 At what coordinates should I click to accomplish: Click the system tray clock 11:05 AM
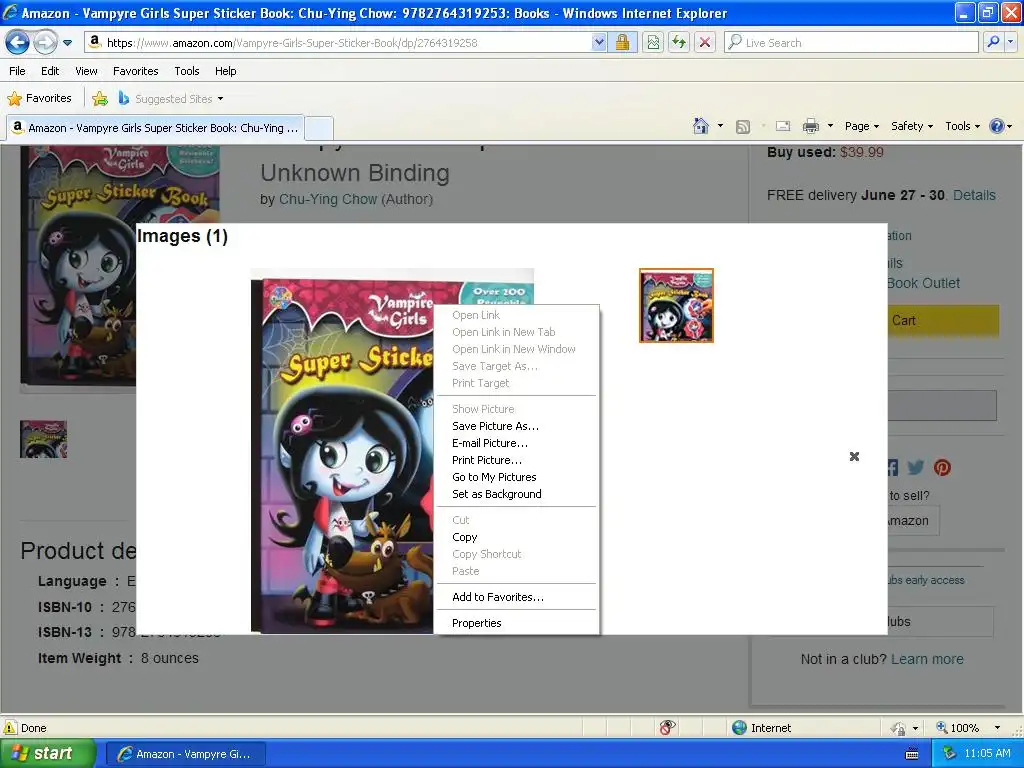987,754
